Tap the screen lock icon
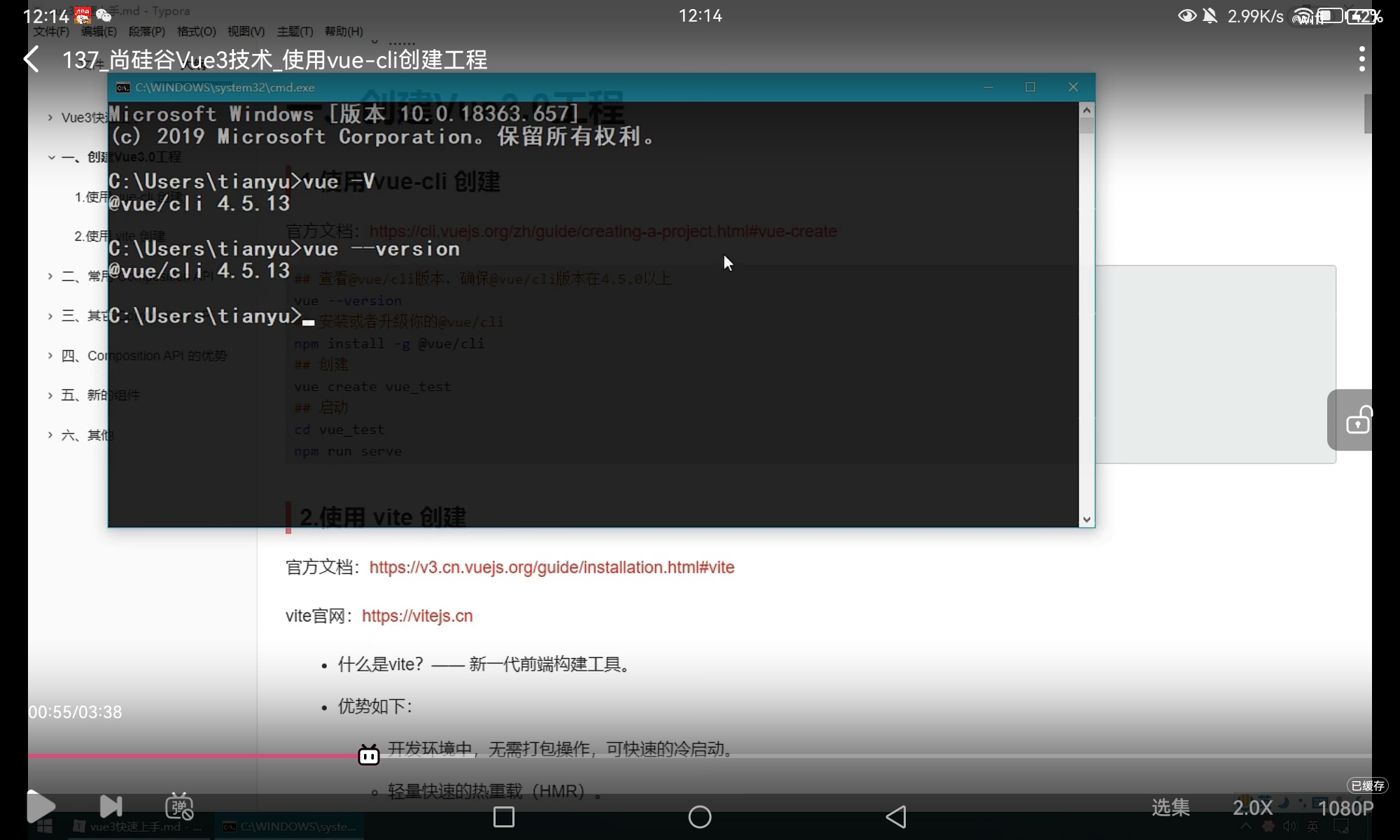The image size is (1400, 840). [1358, 420]
